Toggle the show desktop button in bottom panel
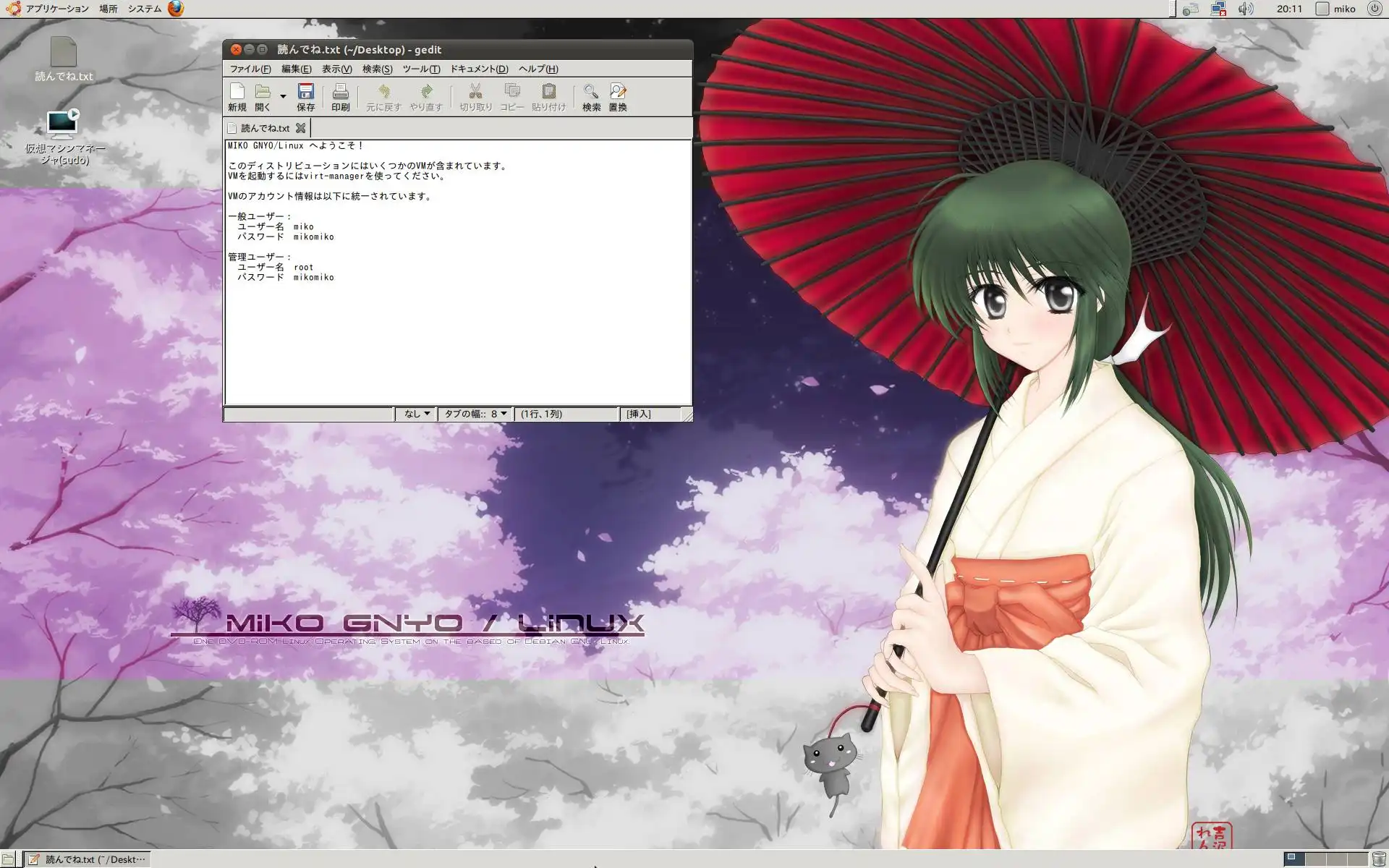This screenshot has height=868, width=1389. tap(8, 859)
